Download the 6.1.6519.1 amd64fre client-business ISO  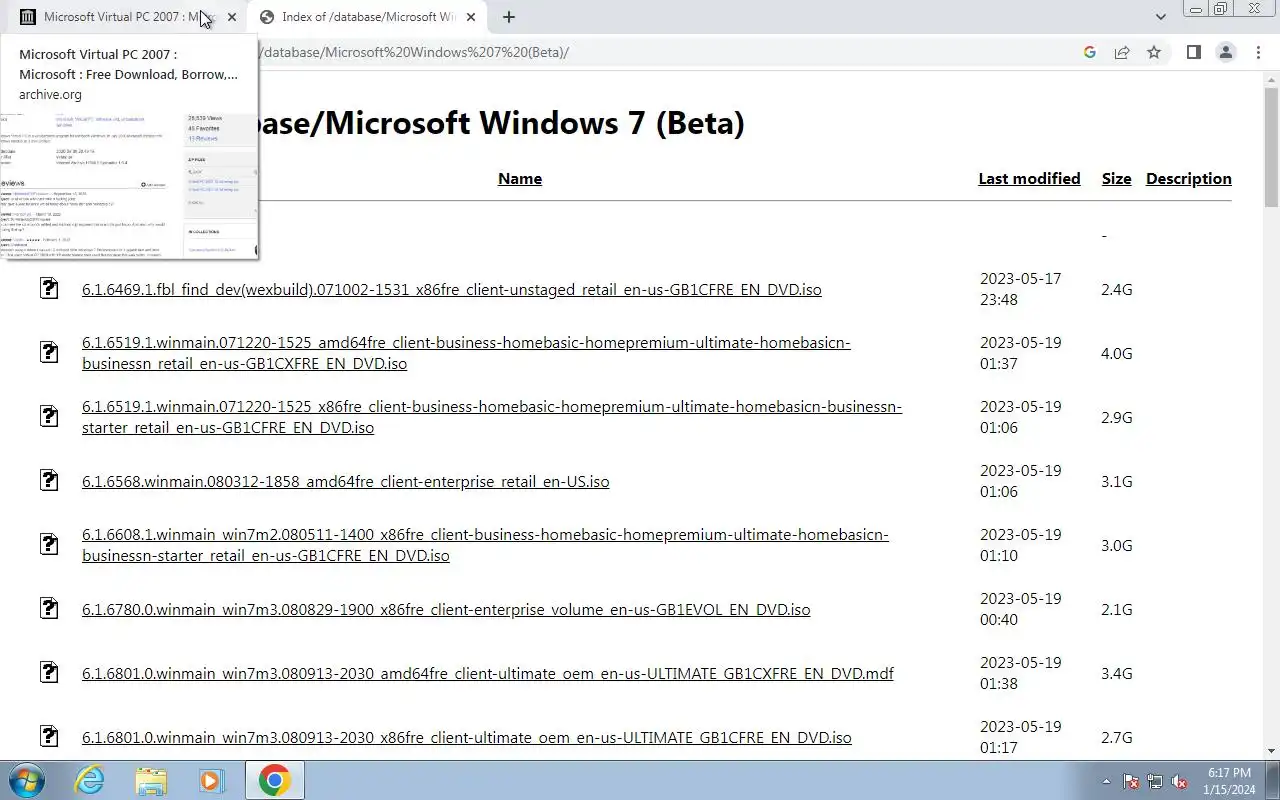[466, 353]
